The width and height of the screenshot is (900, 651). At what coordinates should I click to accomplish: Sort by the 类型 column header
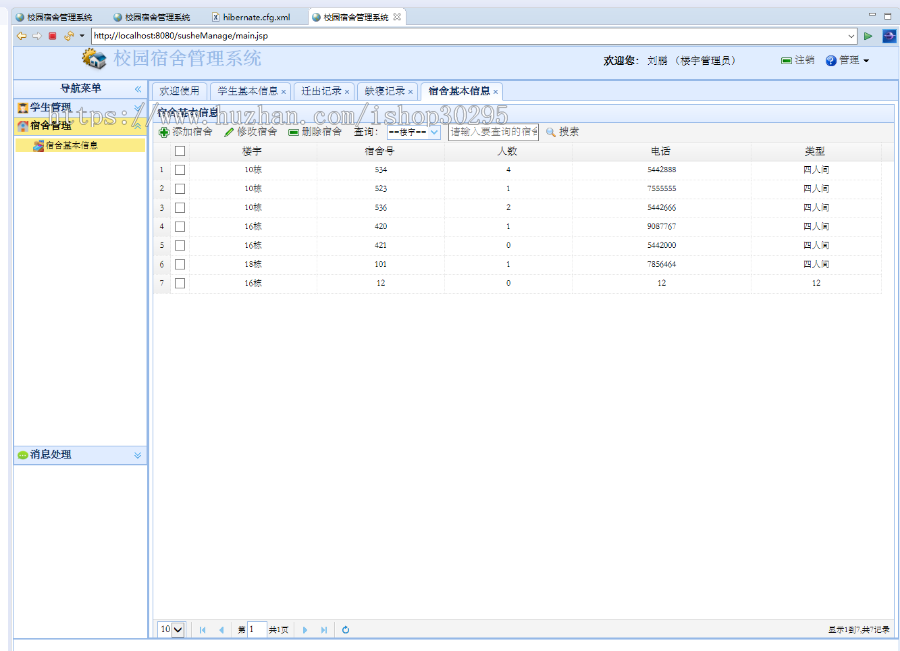[816, 152]
